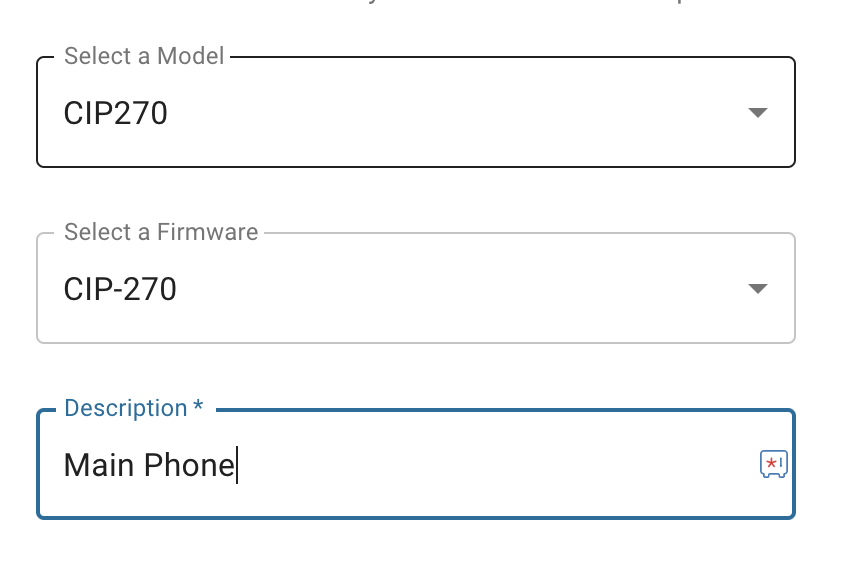Click the Select a Firmware label
The image size is (868, 572).
[x=161, y=232]
